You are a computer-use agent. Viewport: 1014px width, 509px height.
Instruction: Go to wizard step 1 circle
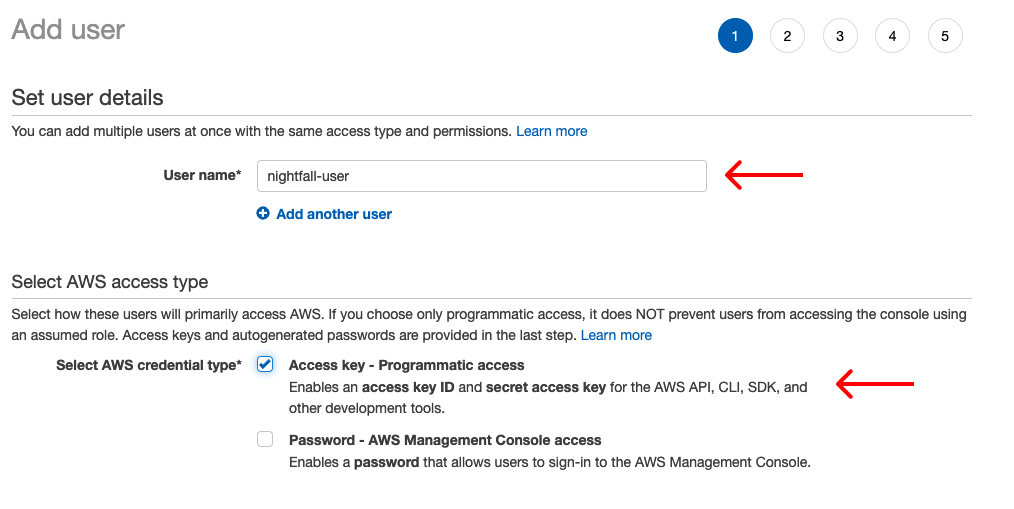(735, 37)
